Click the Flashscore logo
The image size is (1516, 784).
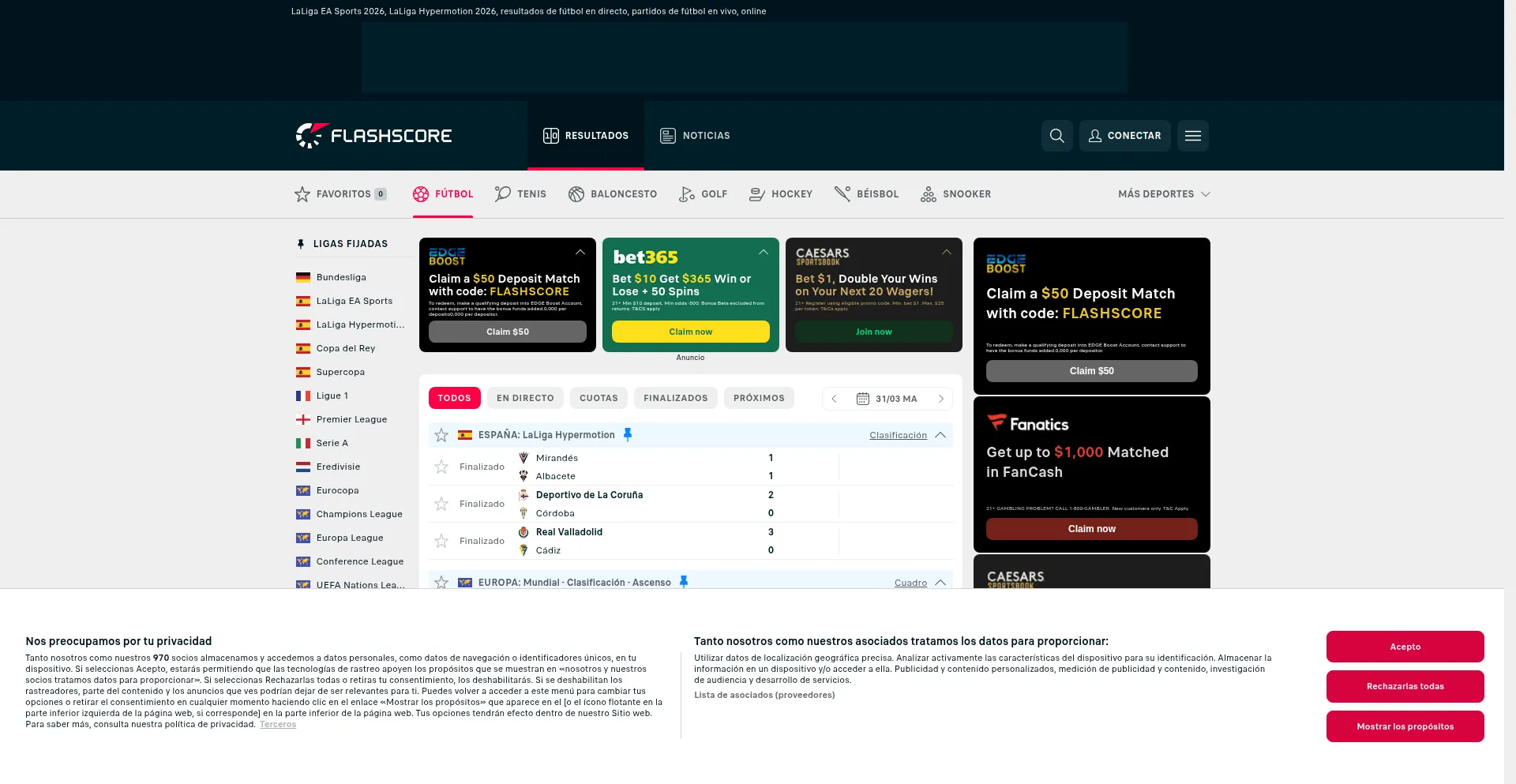coord(373,136)
